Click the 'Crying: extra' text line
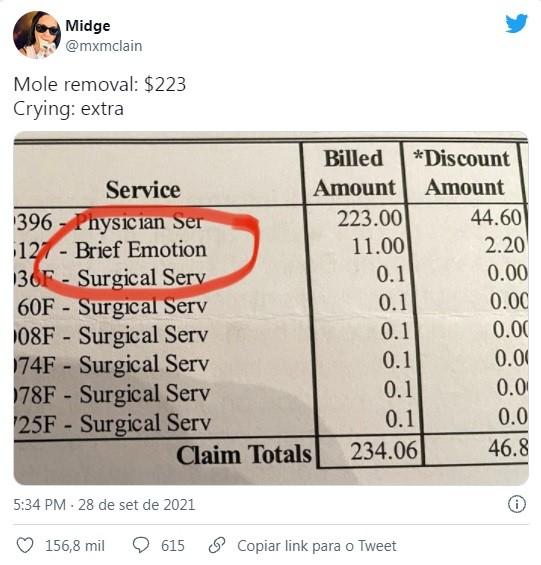The width and height of the screenshot is (541, 565). pos(68,109)
